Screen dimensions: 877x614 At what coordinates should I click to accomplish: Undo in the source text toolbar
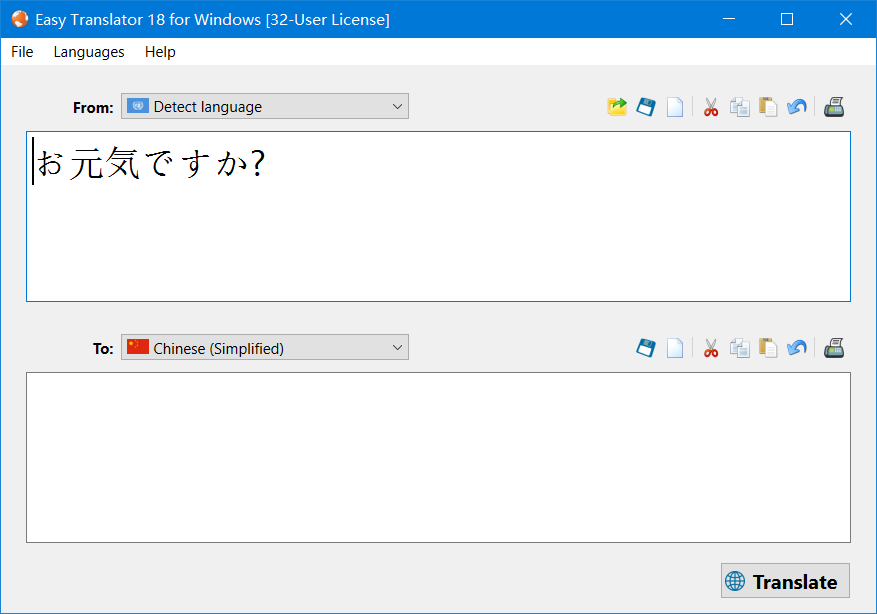[797, 107]
